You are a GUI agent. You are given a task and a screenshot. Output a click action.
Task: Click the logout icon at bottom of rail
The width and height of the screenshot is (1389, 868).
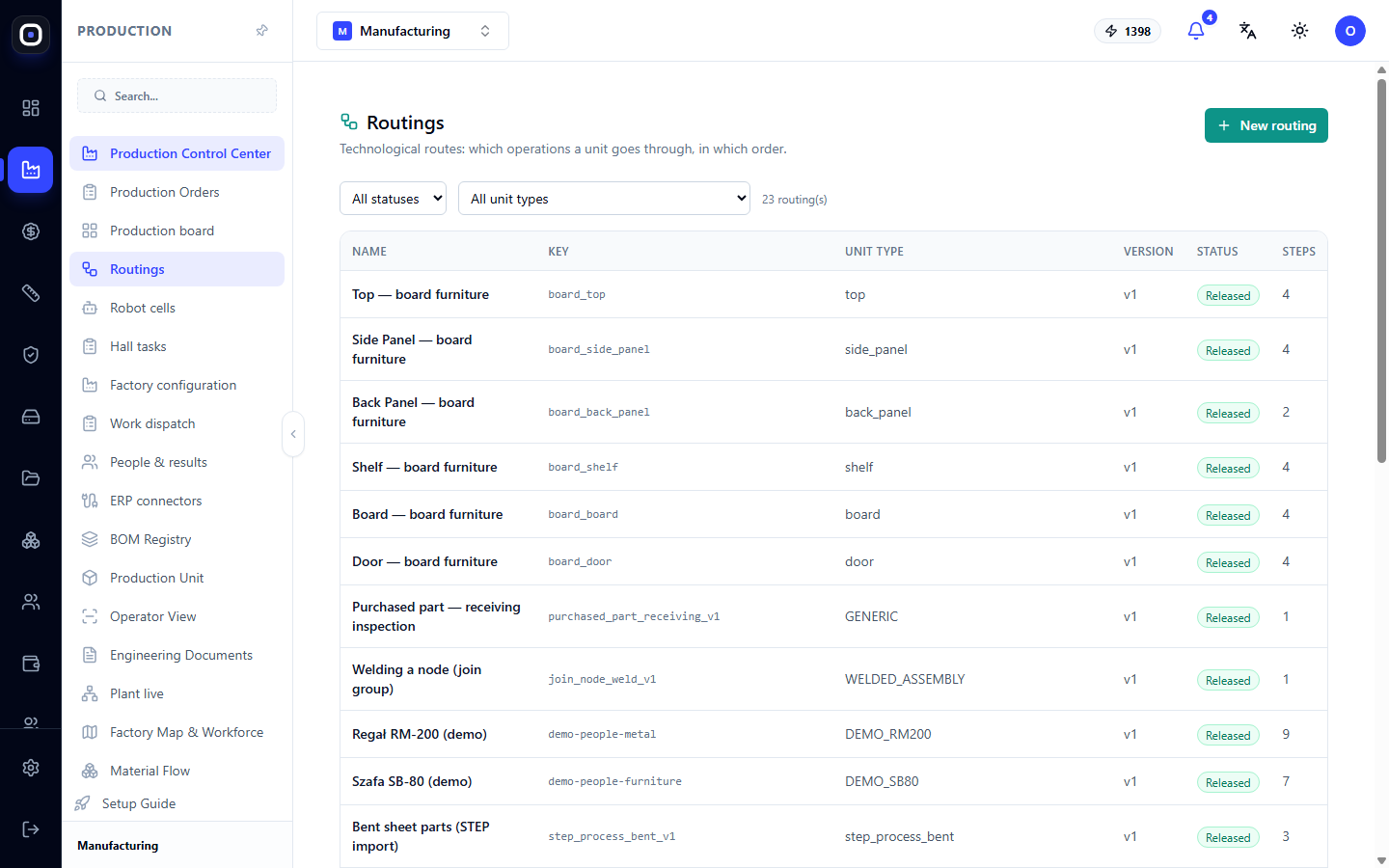tap(31, 829)
